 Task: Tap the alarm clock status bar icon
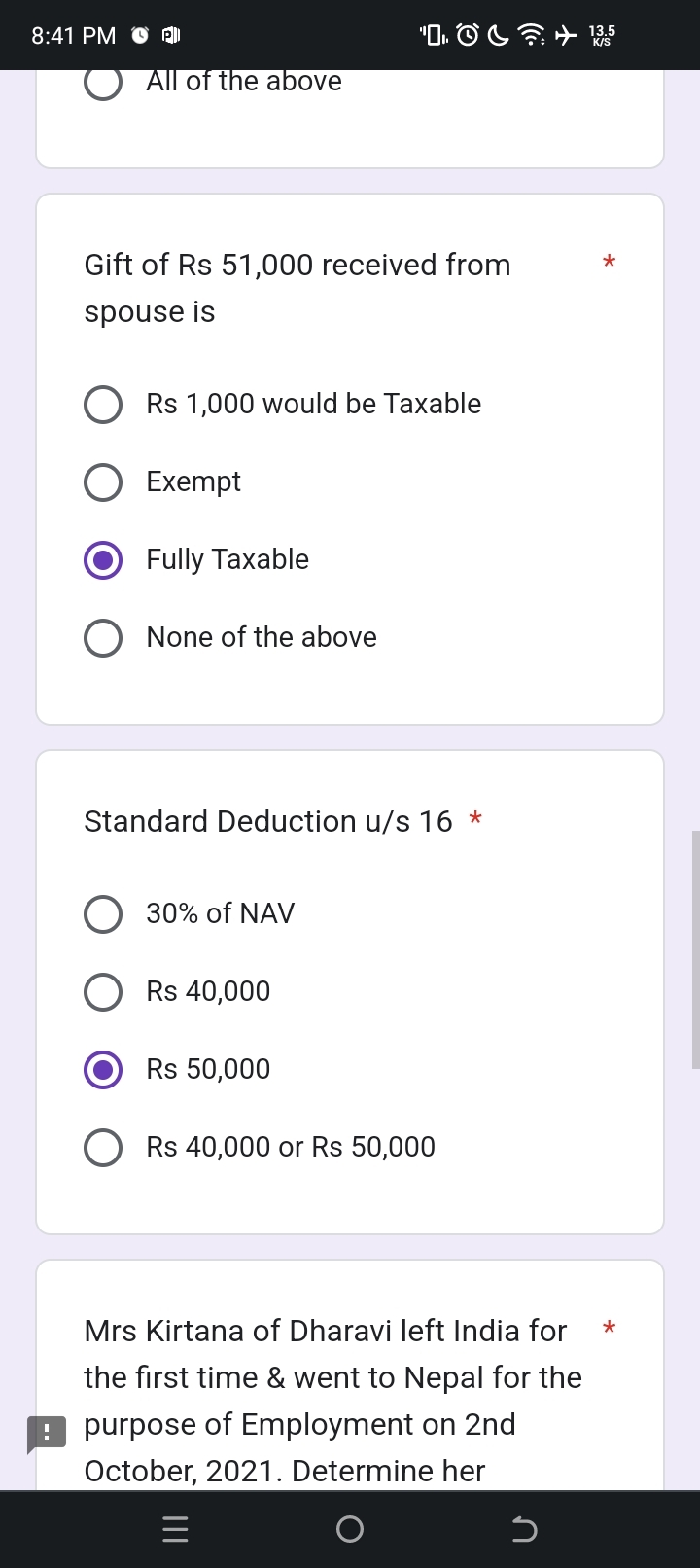pos(468,36)
